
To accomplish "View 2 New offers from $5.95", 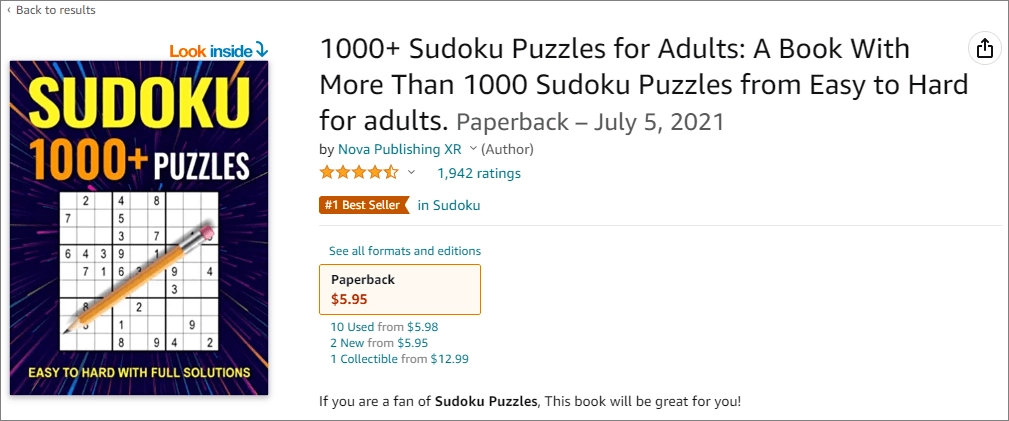I will 379,342.
